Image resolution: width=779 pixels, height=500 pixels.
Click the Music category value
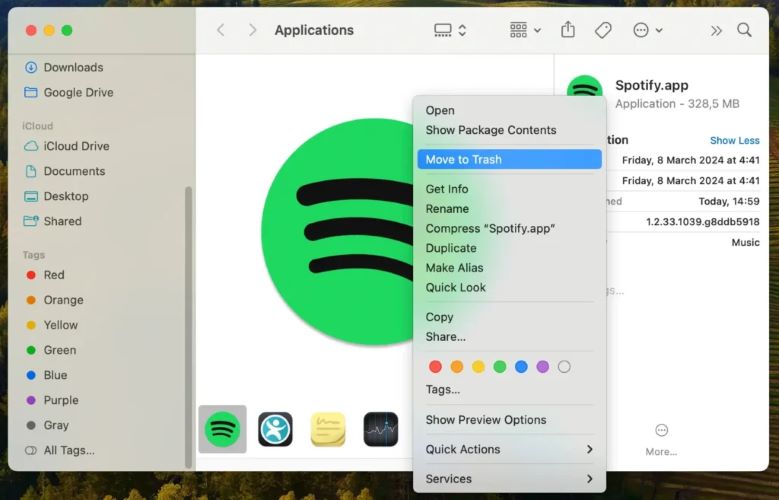[x=745, y=243]
